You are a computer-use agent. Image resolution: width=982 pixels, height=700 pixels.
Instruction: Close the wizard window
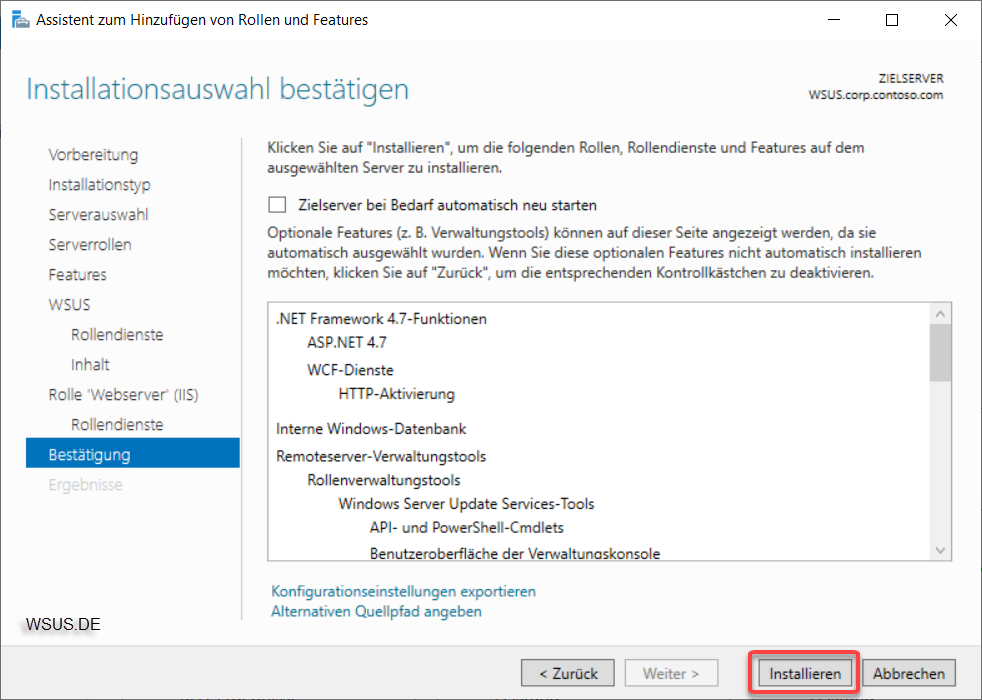(951, 20)
